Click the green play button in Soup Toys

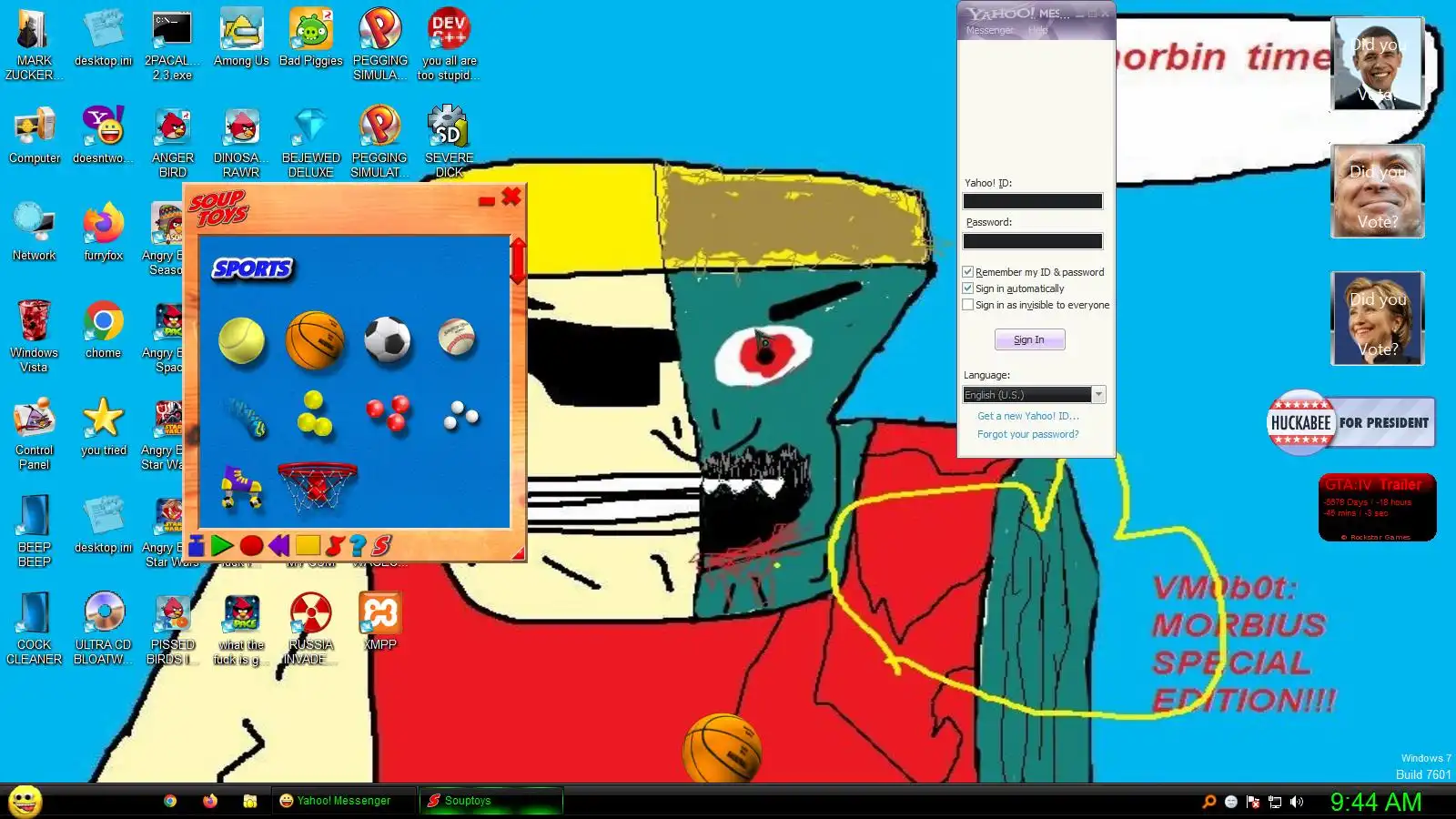[x=222, y=546]
